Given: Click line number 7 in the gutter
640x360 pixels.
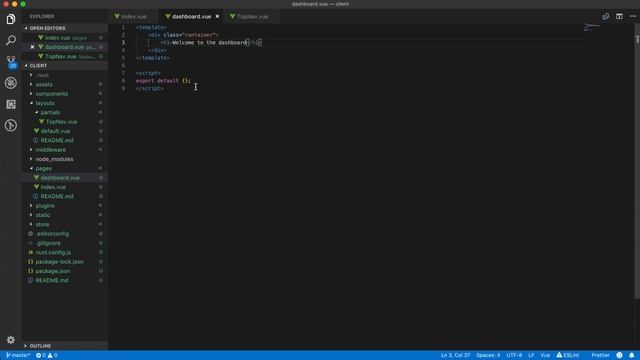Looking at the screenshot, I should coord(123,73).
